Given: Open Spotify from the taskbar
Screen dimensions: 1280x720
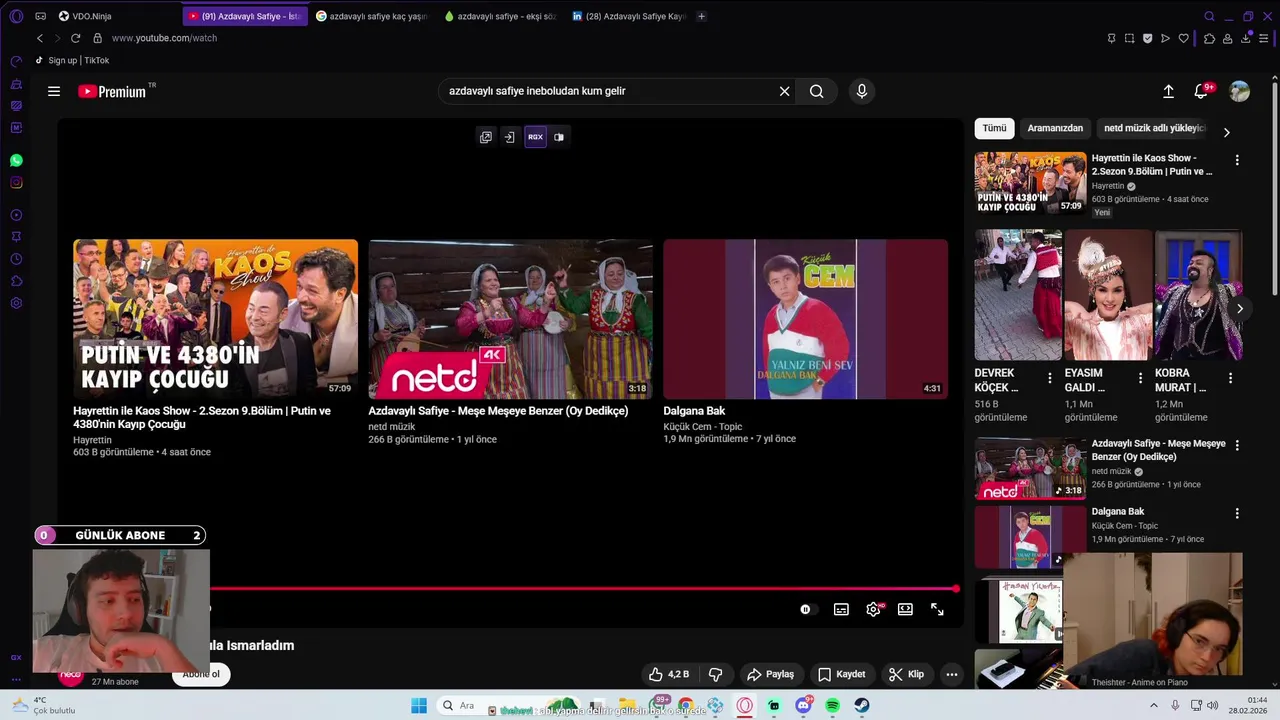Looking at the screenshot, I should click(833, 706).
